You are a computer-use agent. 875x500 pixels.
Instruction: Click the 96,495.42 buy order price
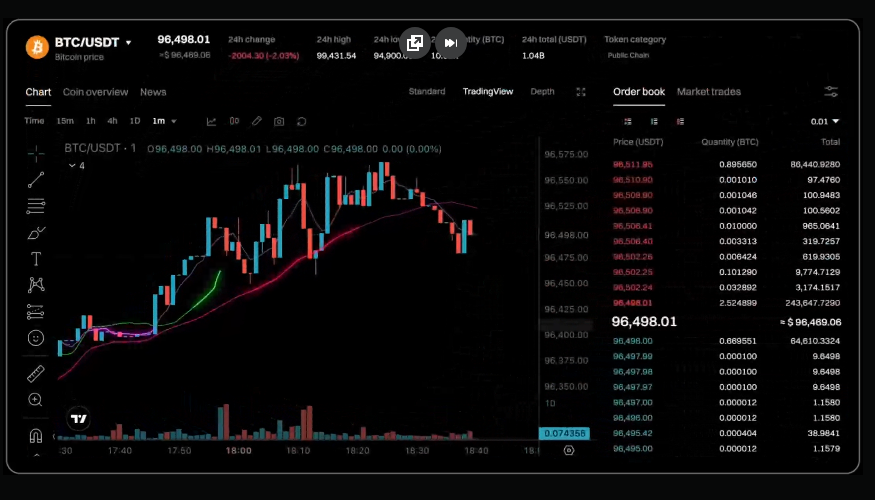[633, 434]
